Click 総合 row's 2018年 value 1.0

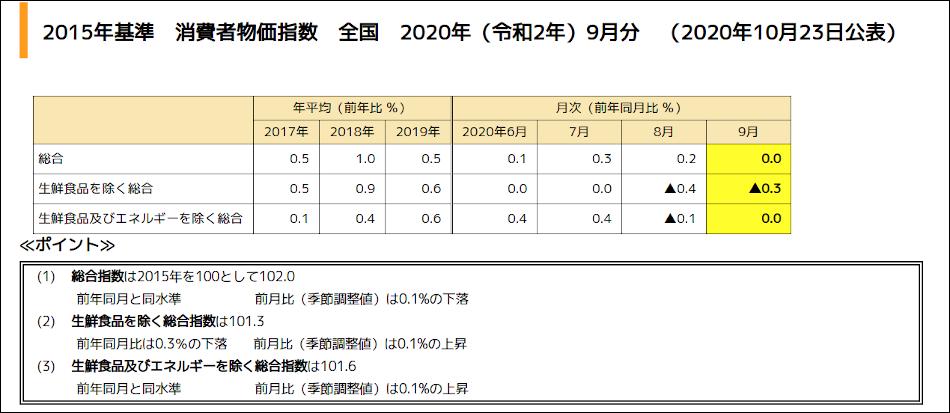(366, 159)
